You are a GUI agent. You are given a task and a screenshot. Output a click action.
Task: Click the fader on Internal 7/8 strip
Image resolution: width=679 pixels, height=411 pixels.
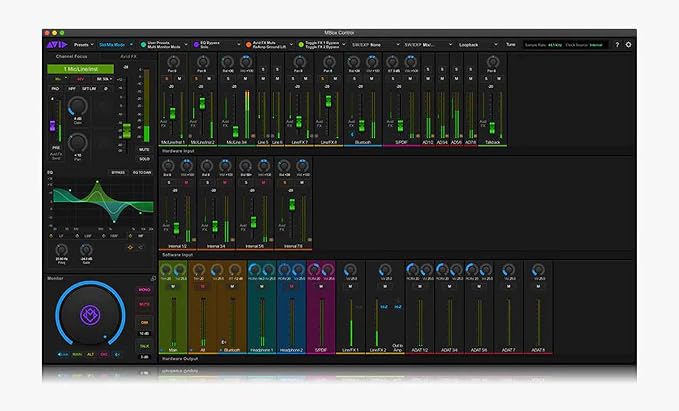click(292, 205)
